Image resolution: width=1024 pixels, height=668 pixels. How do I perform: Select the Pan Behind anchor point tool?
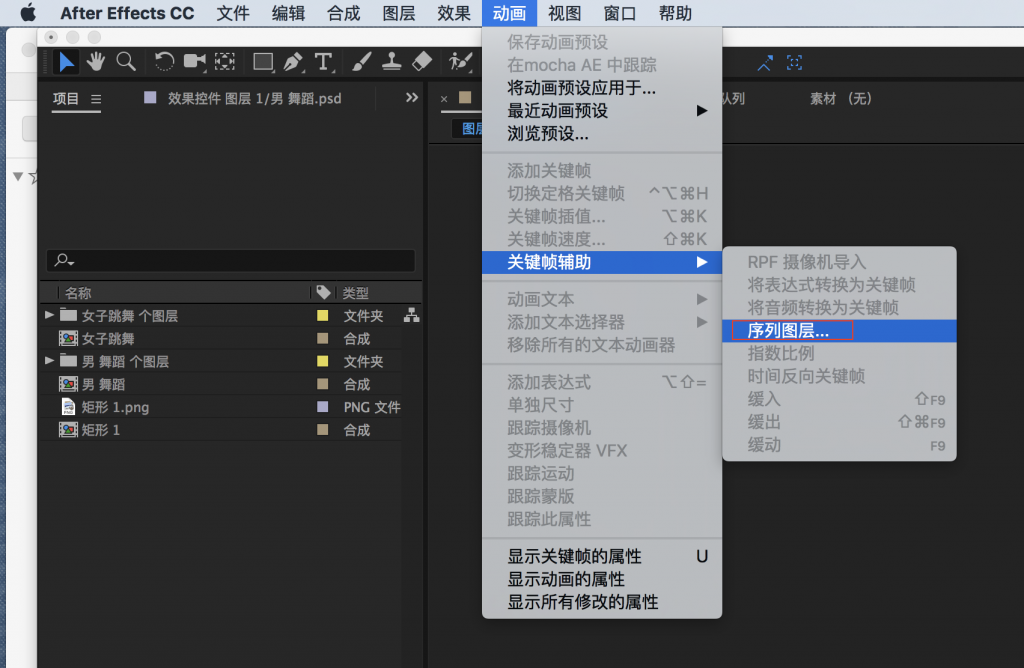(225, 62)
